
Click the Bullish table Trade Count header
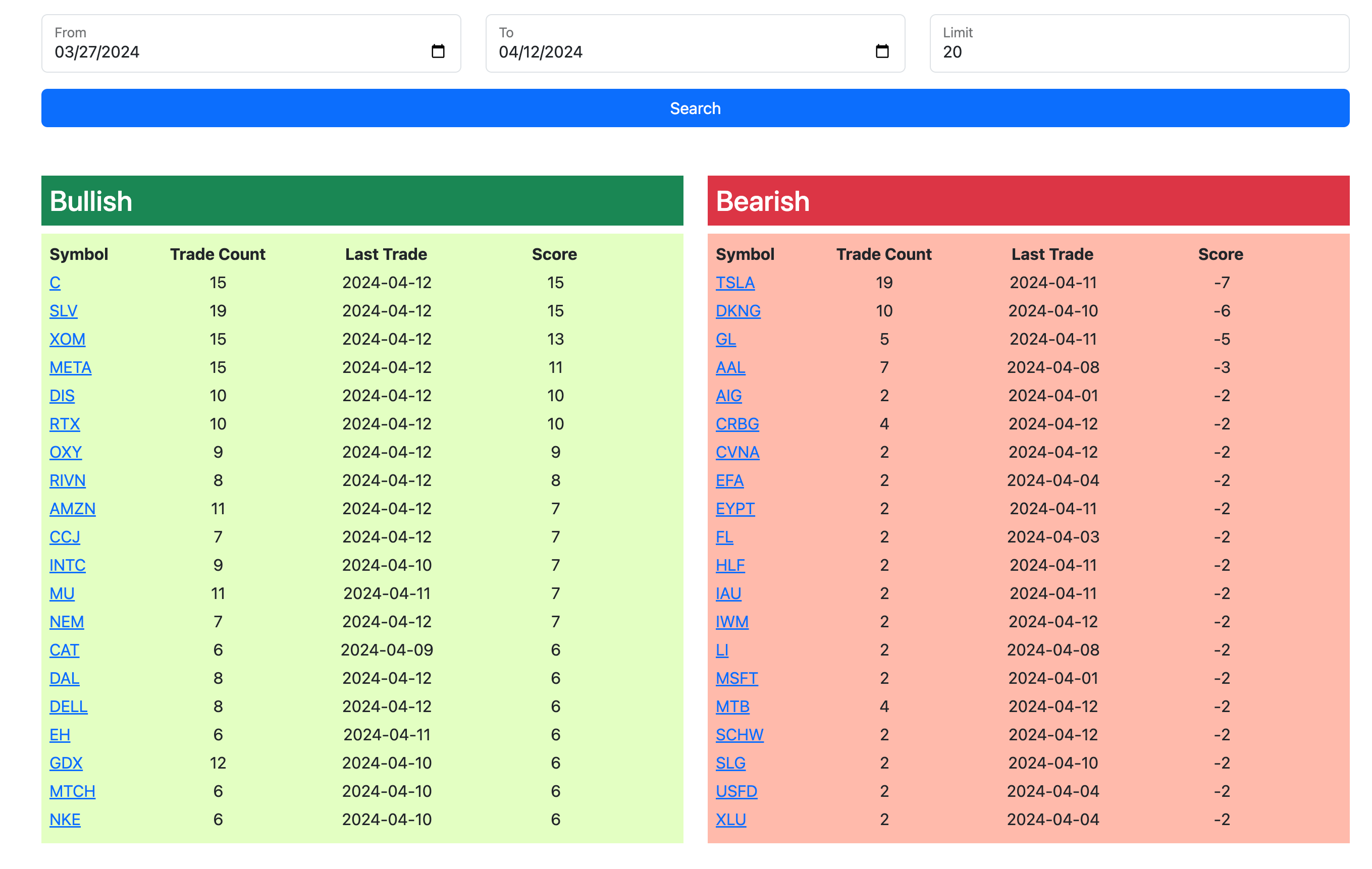pos(218,254)
